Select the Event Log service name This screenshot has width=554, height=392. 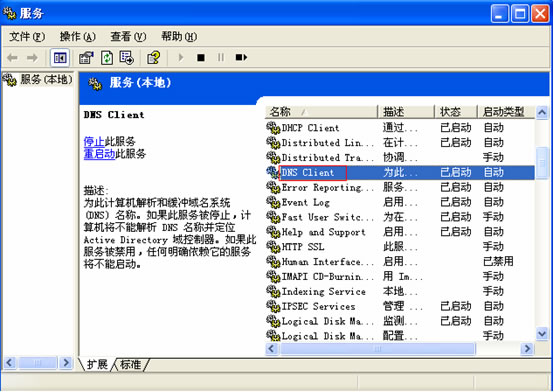click(x=306, y=203)
